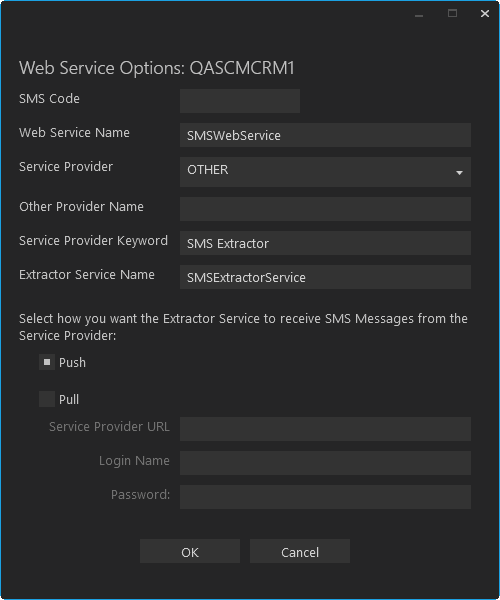Click the Pull option label
500x600 pixels.
point(69,399)
